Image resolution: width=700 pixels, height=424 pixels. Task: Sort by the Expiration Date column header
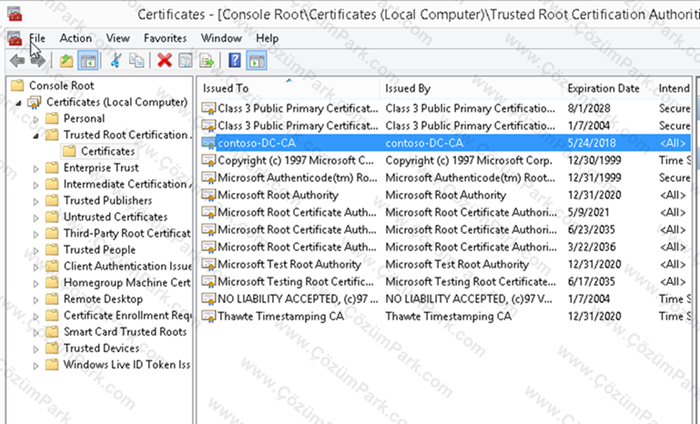tap(608, 88)
